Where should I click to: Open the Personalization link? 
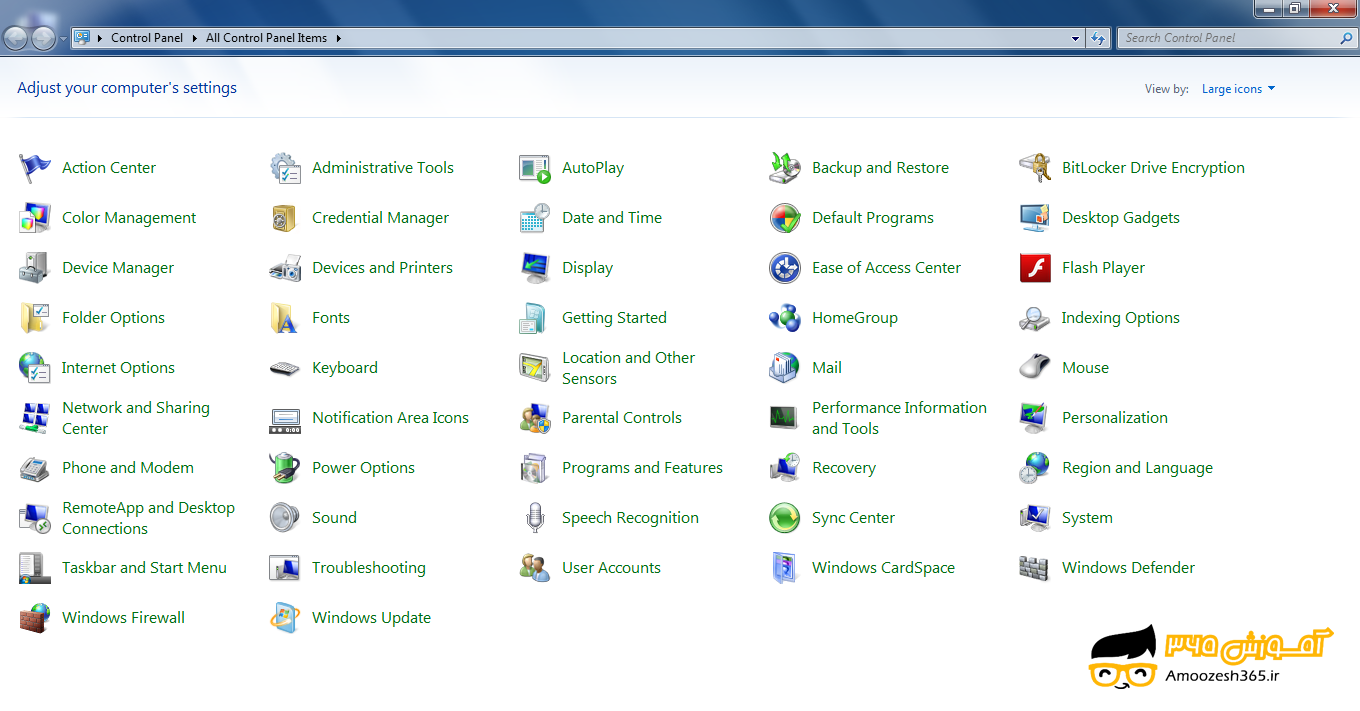tap(1115, 418)
